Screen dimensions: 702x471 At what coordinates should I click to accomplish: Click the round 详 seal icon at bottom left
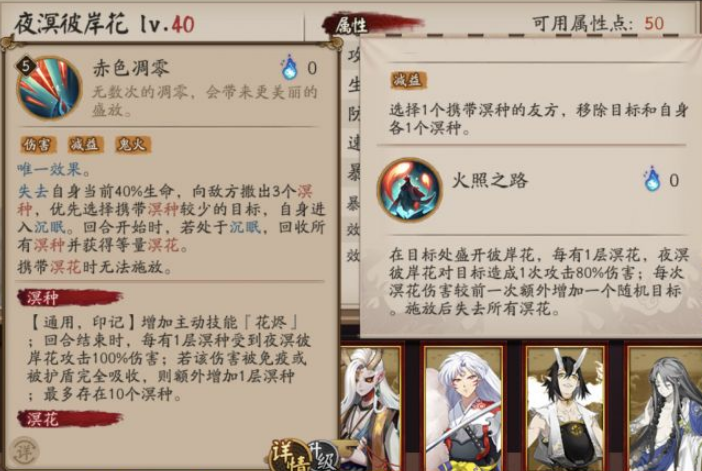tap(24, 452)
